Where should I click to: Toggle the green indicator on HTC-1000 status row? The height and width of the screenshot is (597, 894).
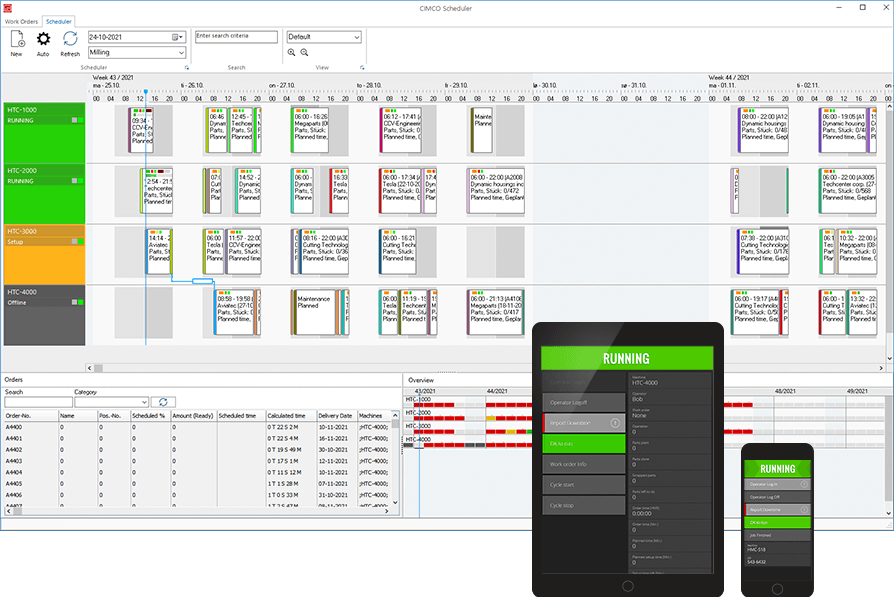tap(80, 120)
